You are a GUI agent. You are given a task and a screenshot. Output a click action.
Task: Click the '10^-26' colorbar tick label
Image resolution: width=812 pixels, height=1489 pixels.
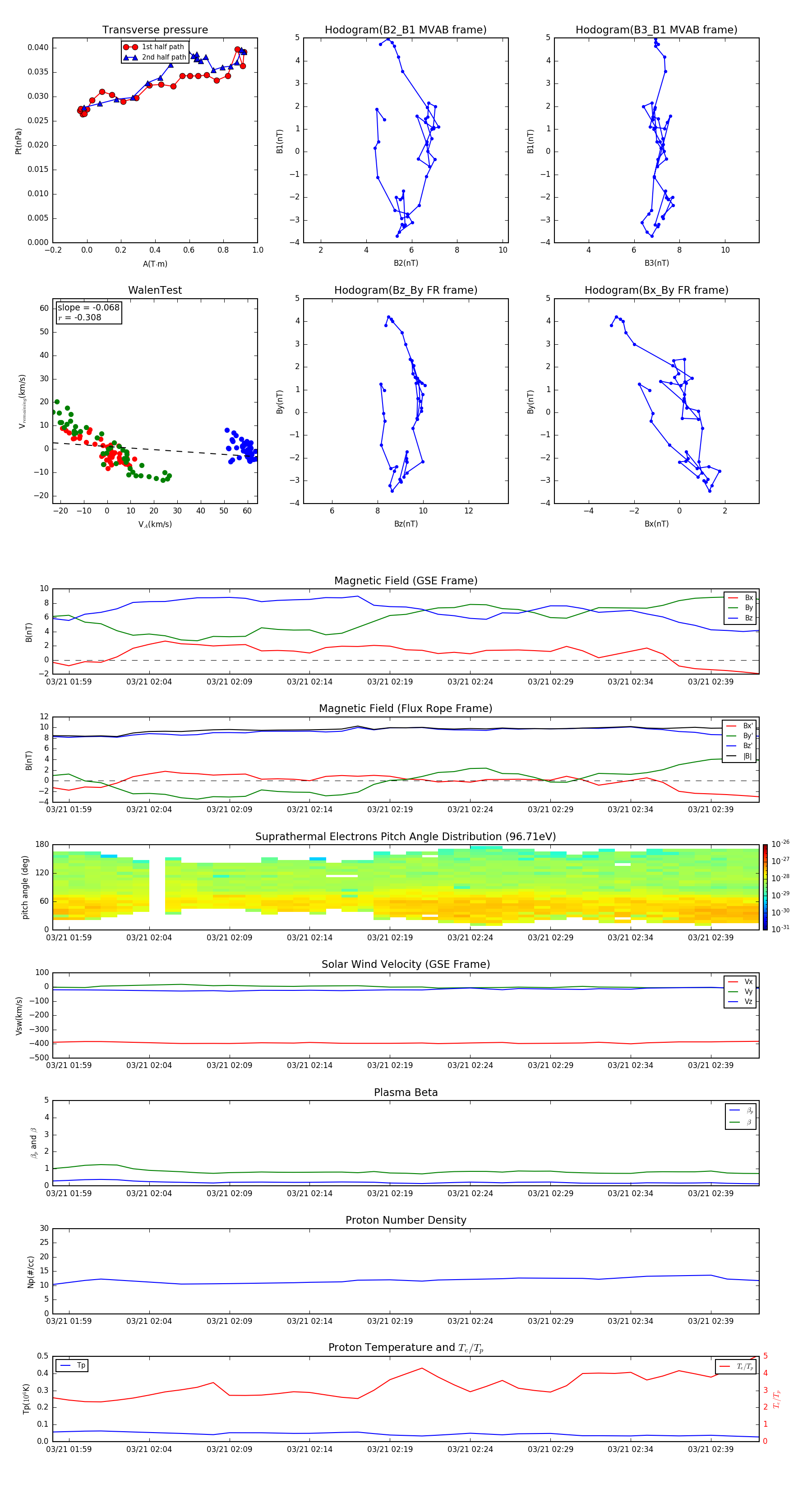pos(780,844)
